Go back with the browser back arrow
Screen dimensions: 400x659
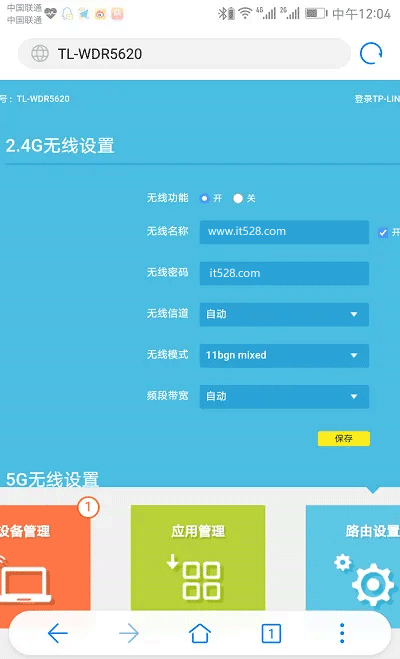(58, 633)
